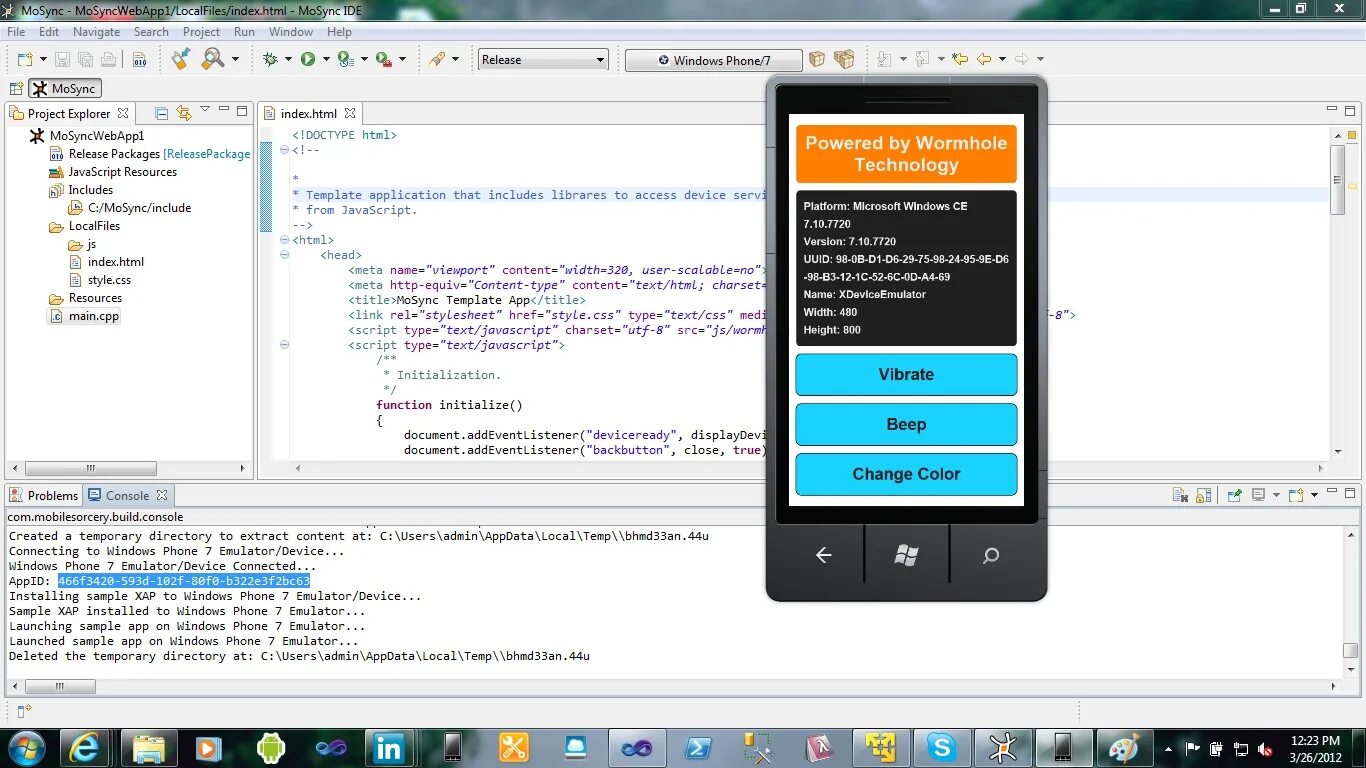Click the External Tools run icon

point(384,60)
